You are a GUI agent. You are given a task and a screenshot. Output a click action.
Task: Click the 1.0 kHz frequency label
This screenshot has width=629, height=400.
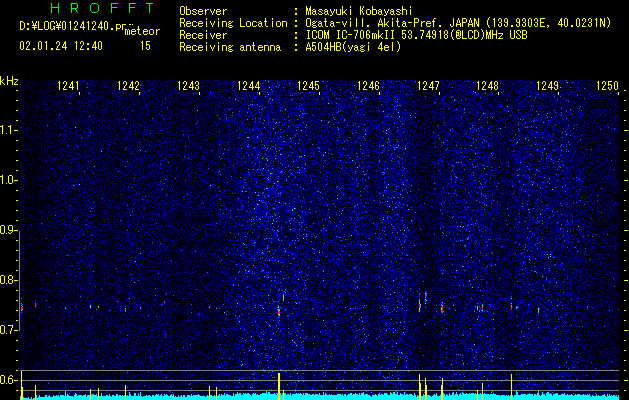[x=8, y=180]
